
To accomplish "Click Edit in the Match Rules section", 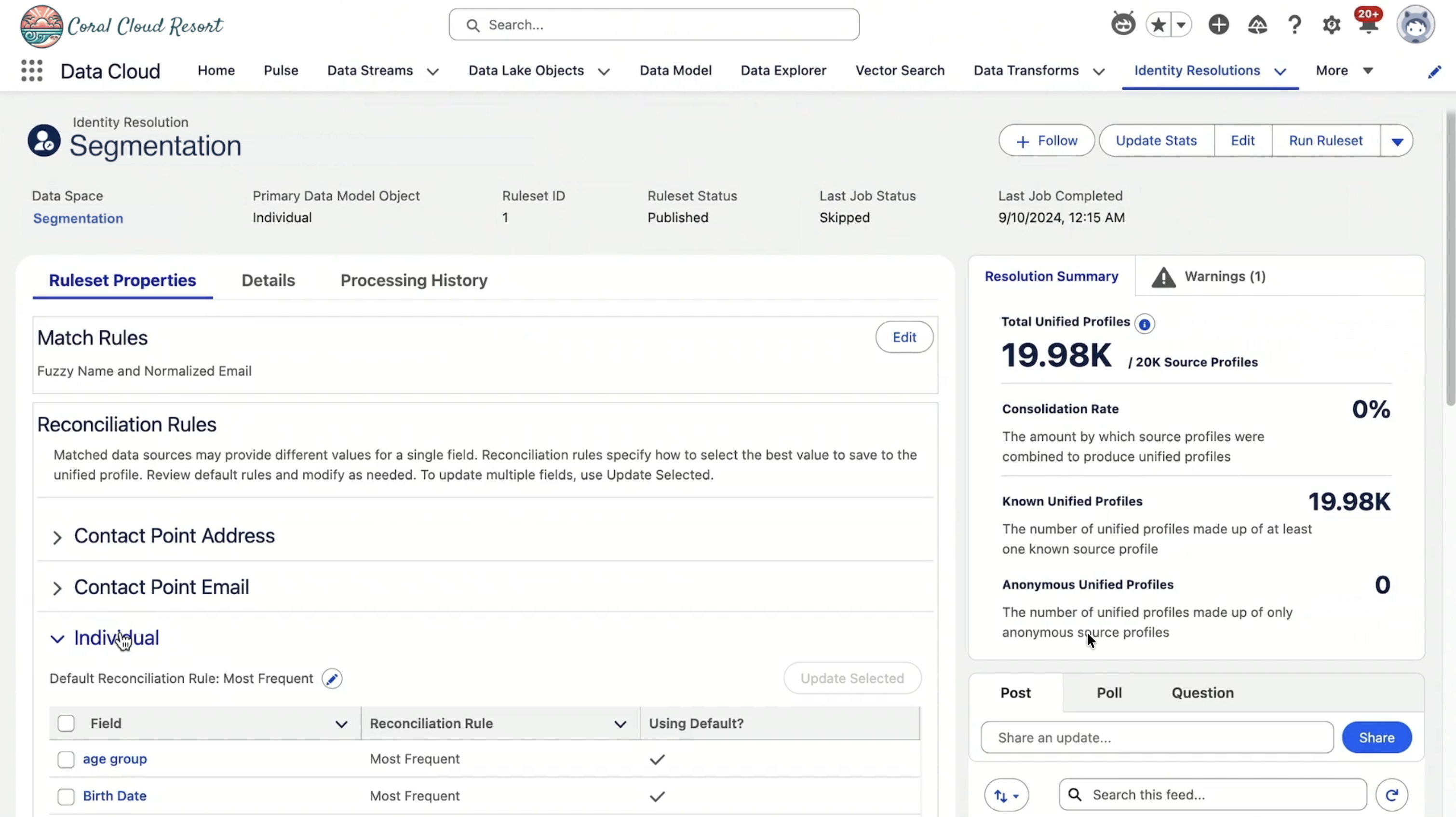I will [904, 338].
